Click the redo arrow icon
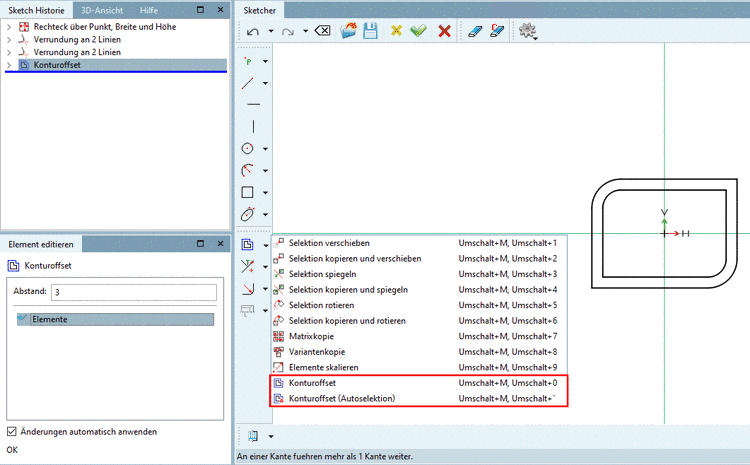 click(x=287, y=32)
